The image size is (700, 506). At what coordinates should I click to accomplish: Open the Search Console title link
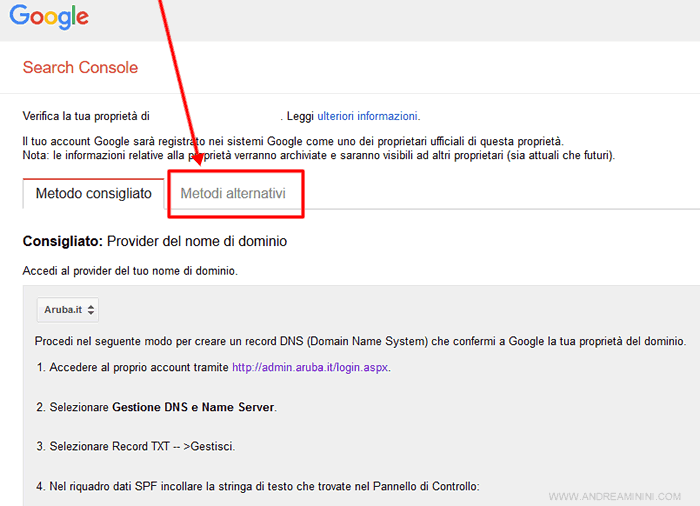pos(80,68)
